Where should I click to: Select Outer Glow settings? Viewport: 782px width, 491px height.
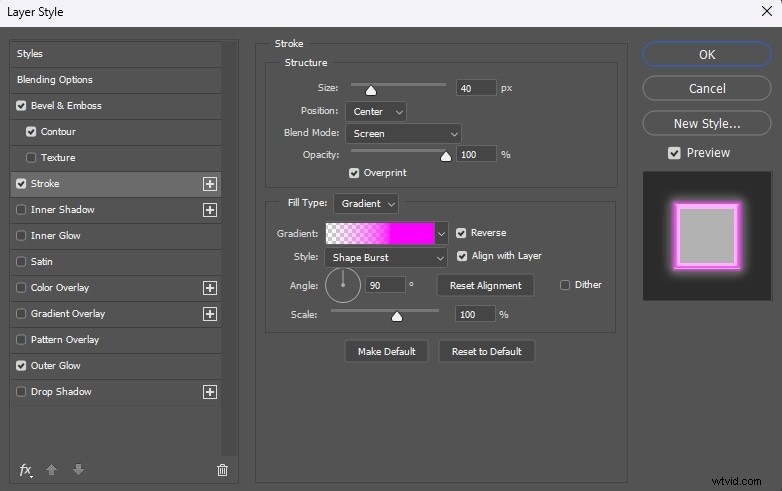[x=56, y=365]
